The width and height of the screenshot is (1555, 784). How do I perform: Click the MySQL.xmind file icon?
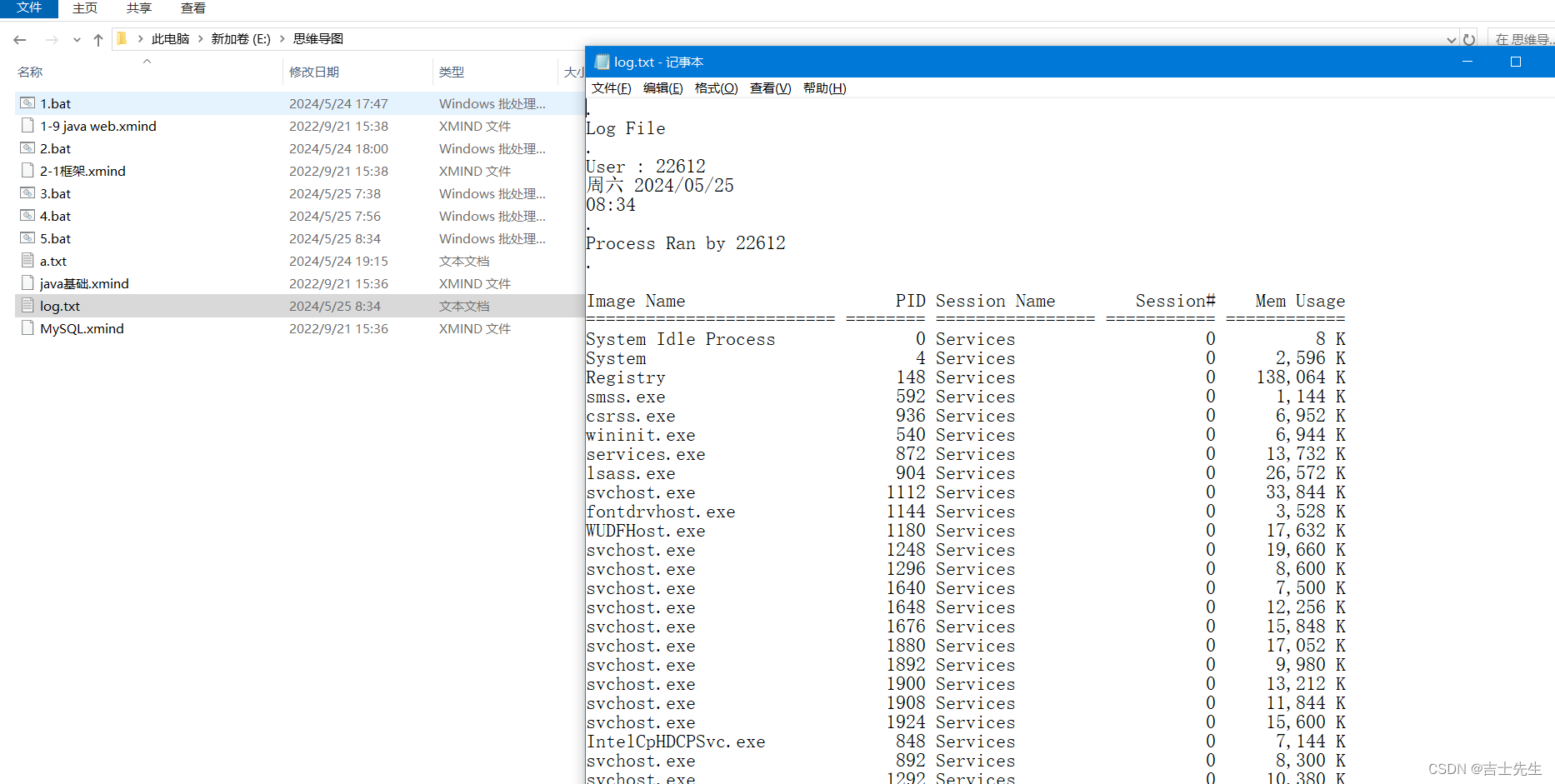pyautogui.click(x=27, y=328)
